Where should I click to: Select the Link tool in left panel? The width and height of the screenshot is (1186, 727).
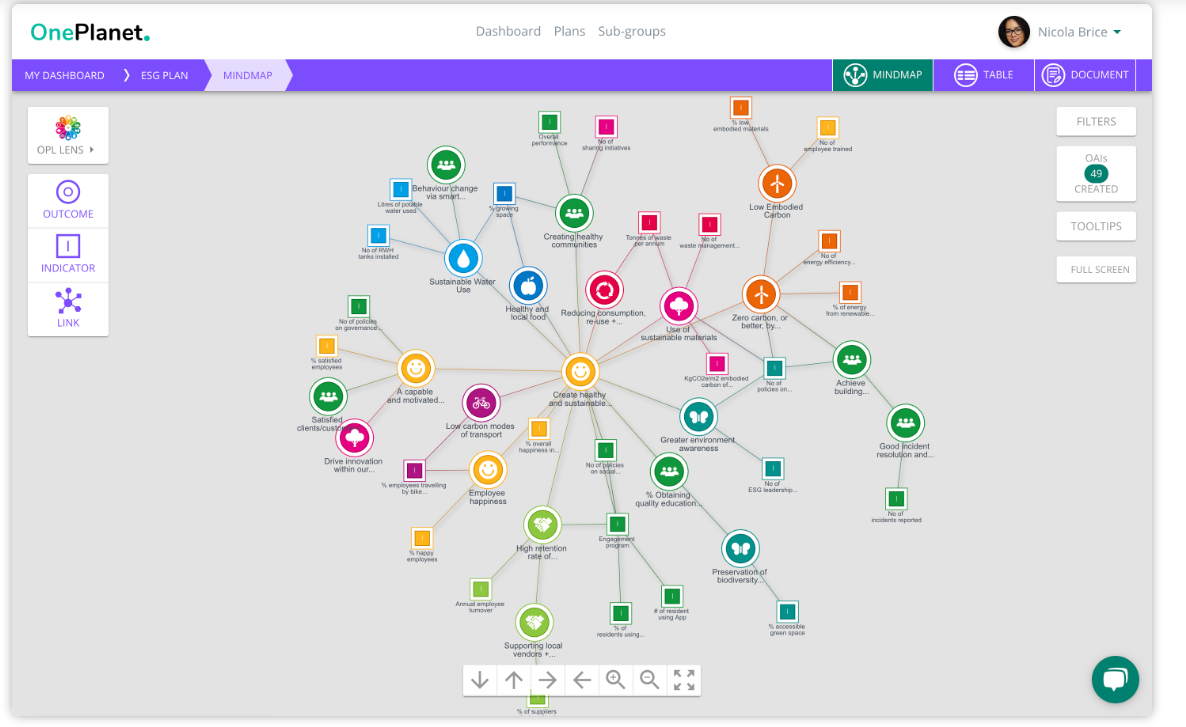pos(68,308)
